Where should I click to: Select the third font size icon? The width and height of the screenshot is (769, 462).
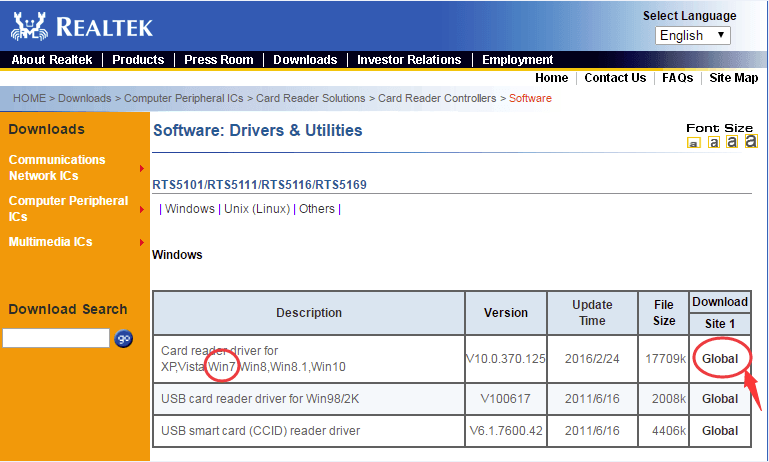[x=732, y=142]
